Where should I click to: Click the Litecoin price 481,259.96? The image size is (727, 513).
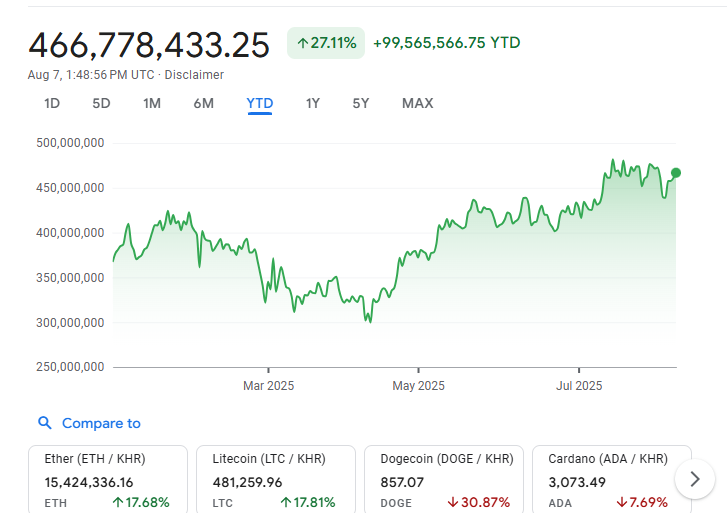(247, 483)
